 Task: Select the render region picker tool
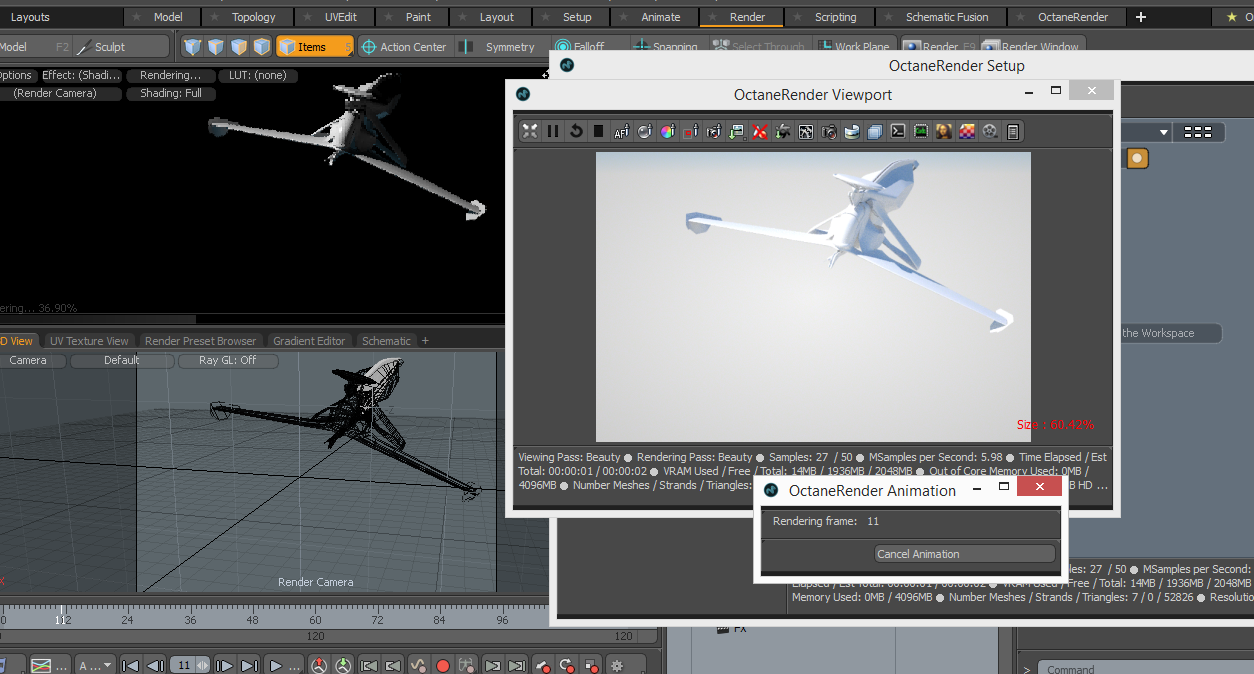pyautogui.click(x=691, y=131)
